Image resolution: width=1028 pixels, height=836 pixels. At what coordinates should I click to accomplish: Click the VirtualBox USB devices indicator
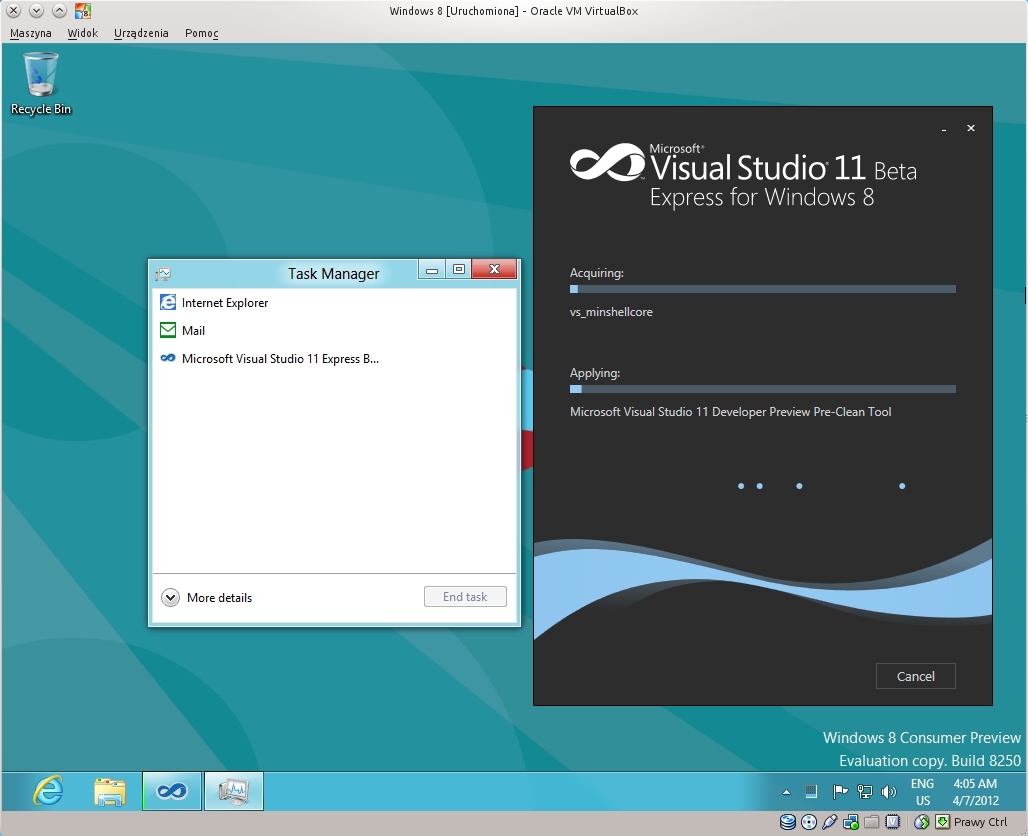coord(829,822)
